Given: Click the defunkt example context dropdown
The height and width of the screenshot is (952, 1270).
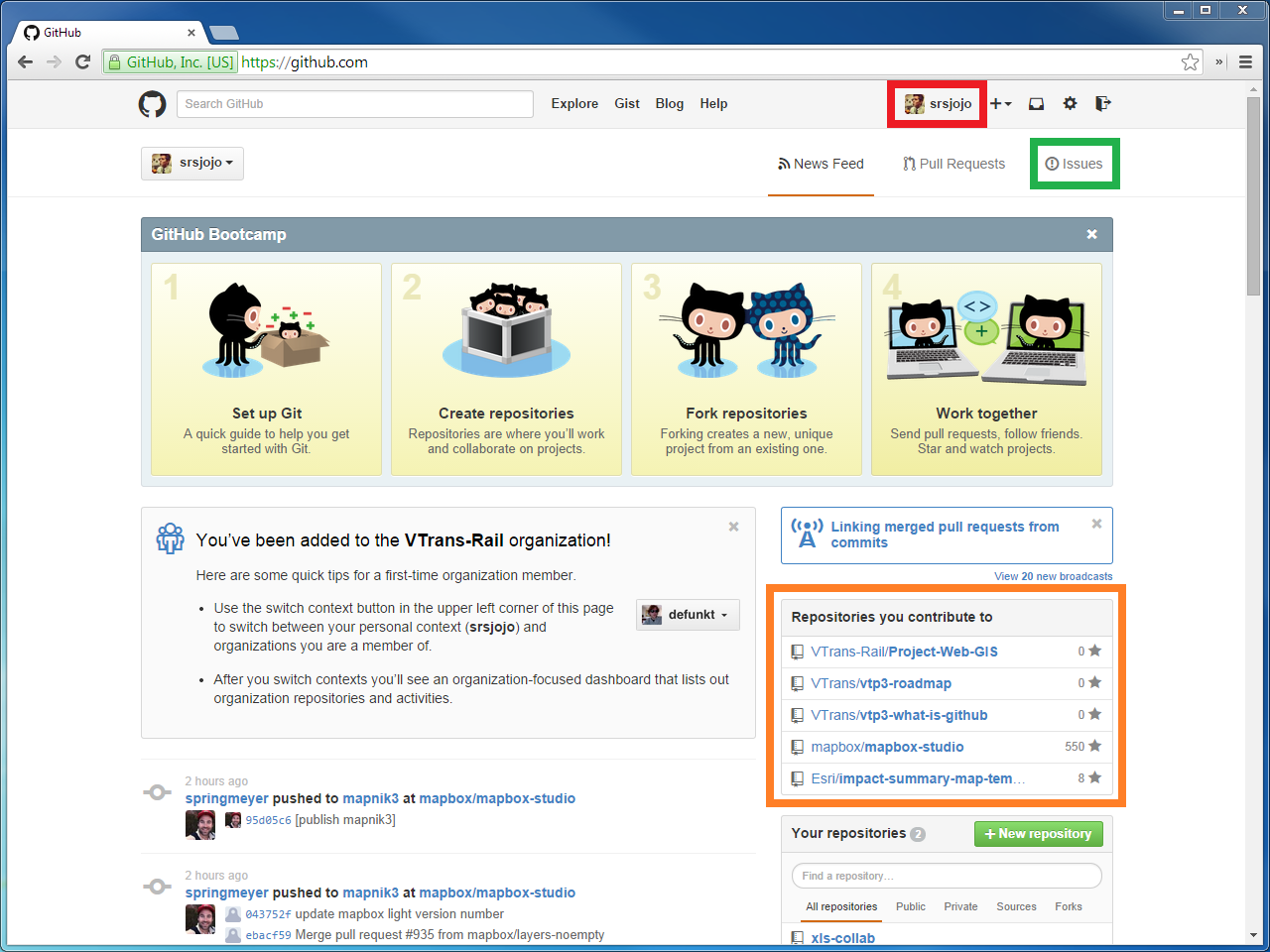Looking at the screenshot, I should [688, 615].
